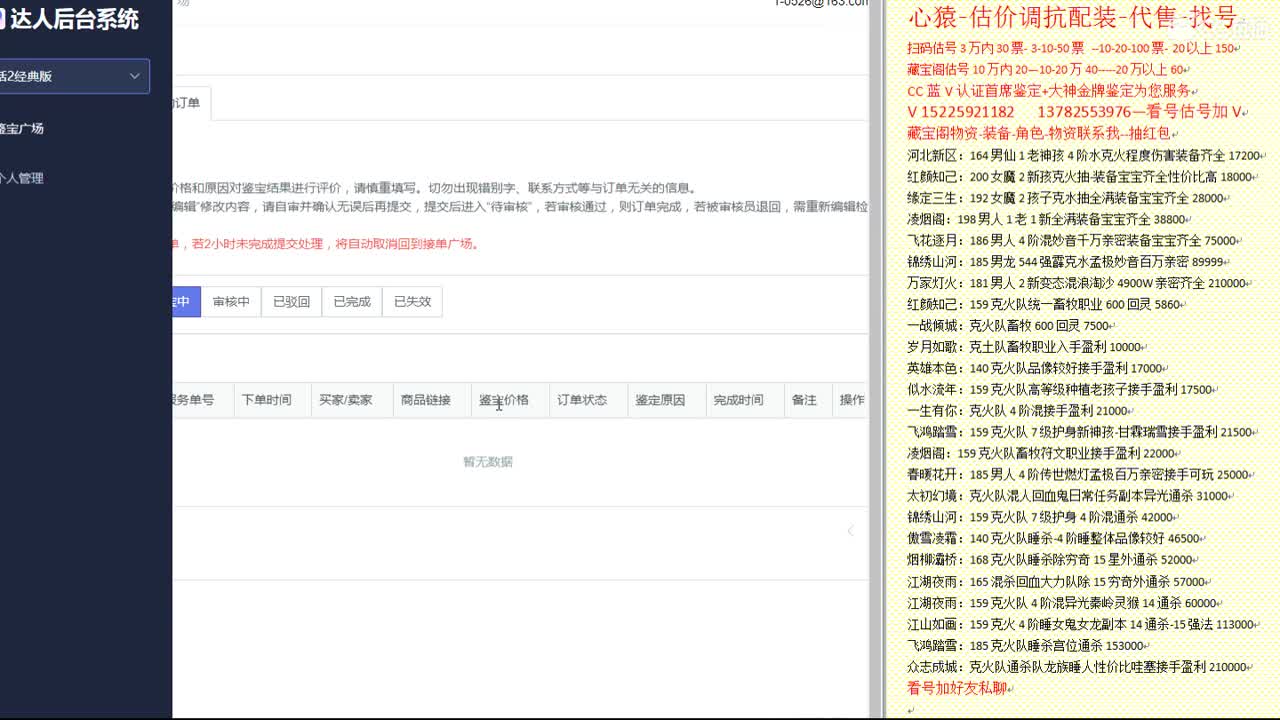This screenshot has width=1280, height=720.
Task: Click the 众志成城 listing line
Action: 1080,667
